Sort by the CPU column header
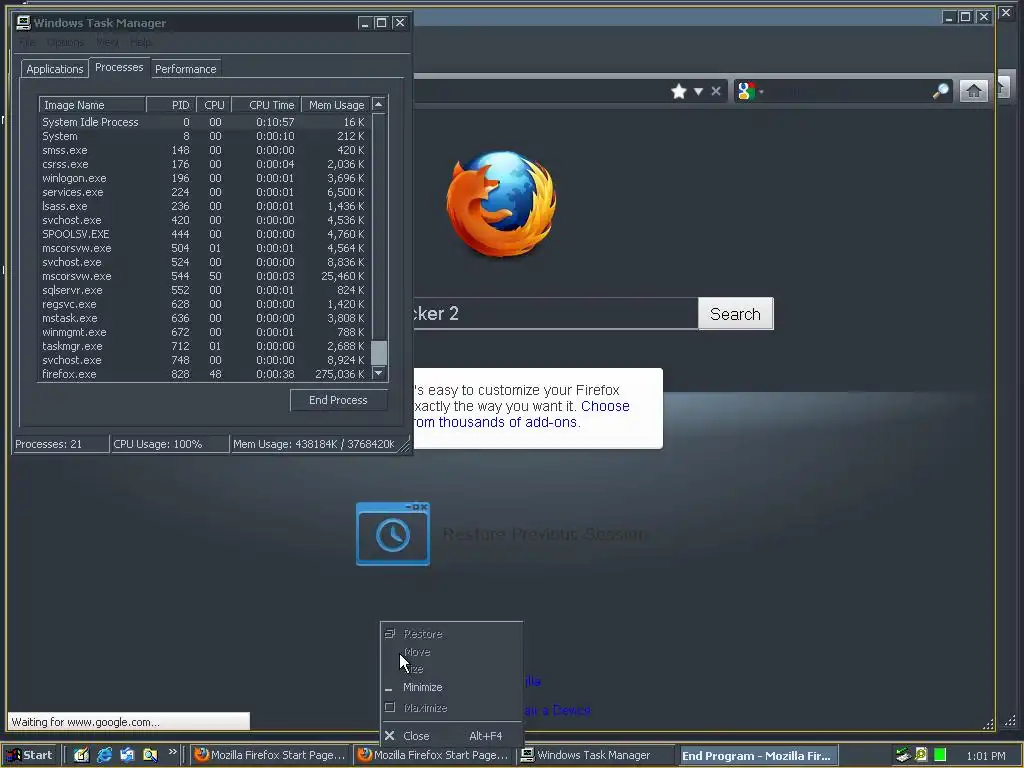This screenshot has height=768, width=1024. click(x=214, y=104)
